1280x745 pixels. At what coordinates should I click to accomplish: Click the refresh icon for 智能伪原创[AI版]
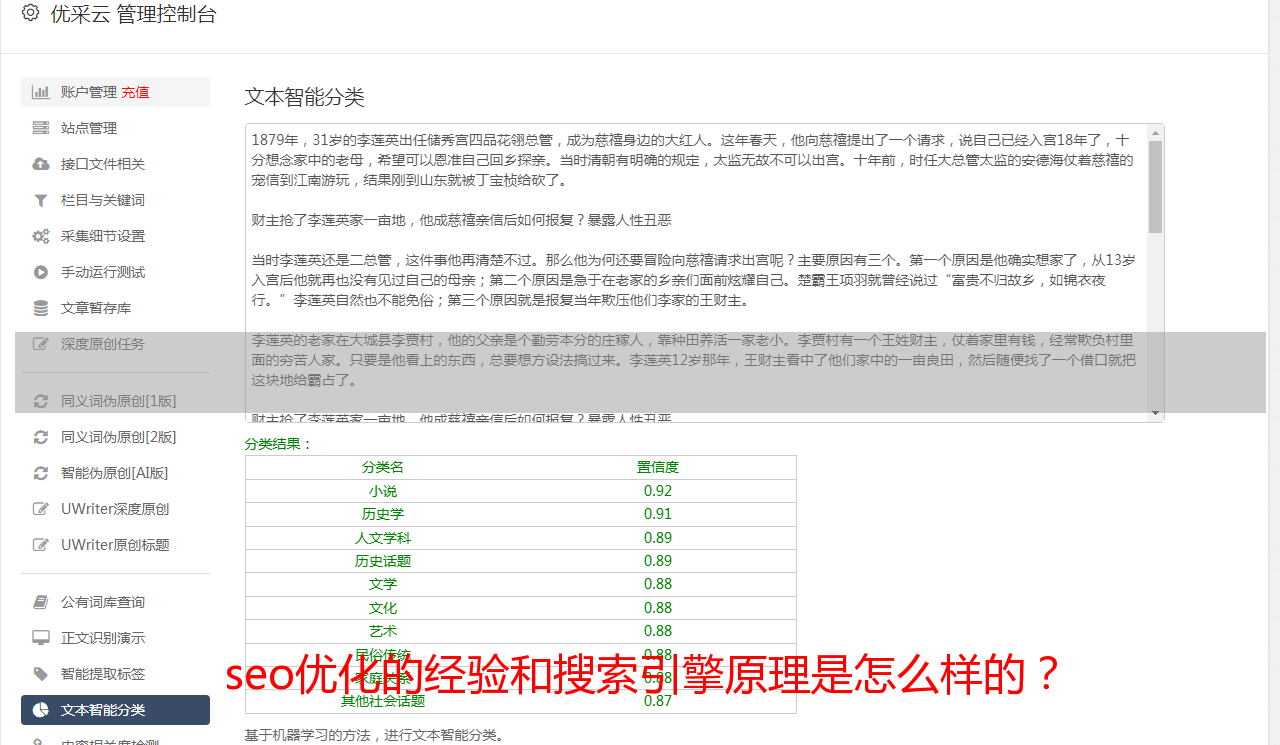pos(41,473)
